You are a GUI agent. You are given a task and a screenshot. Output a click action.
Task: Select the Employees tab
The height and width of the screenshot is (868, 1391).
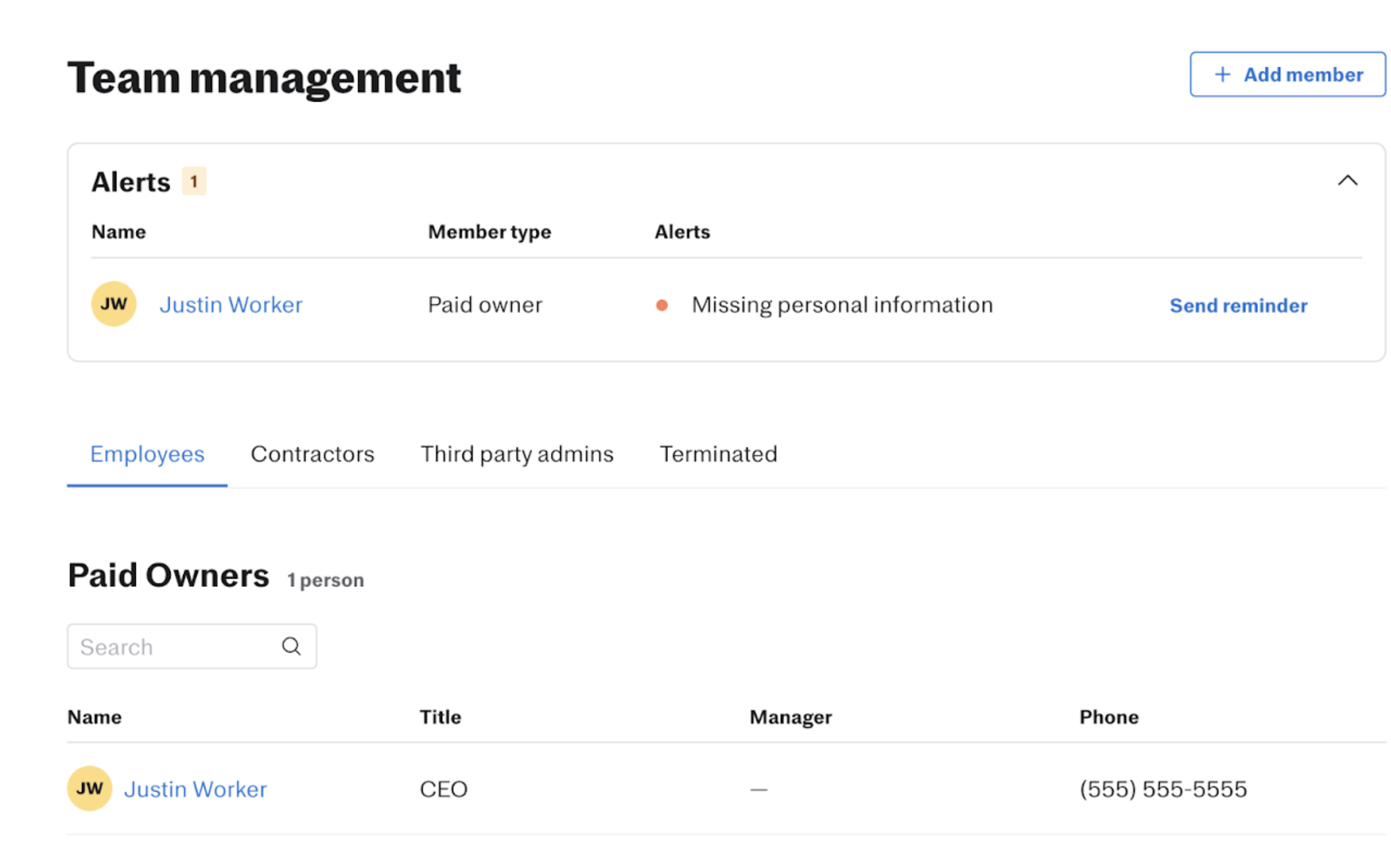tap(147, 454)
